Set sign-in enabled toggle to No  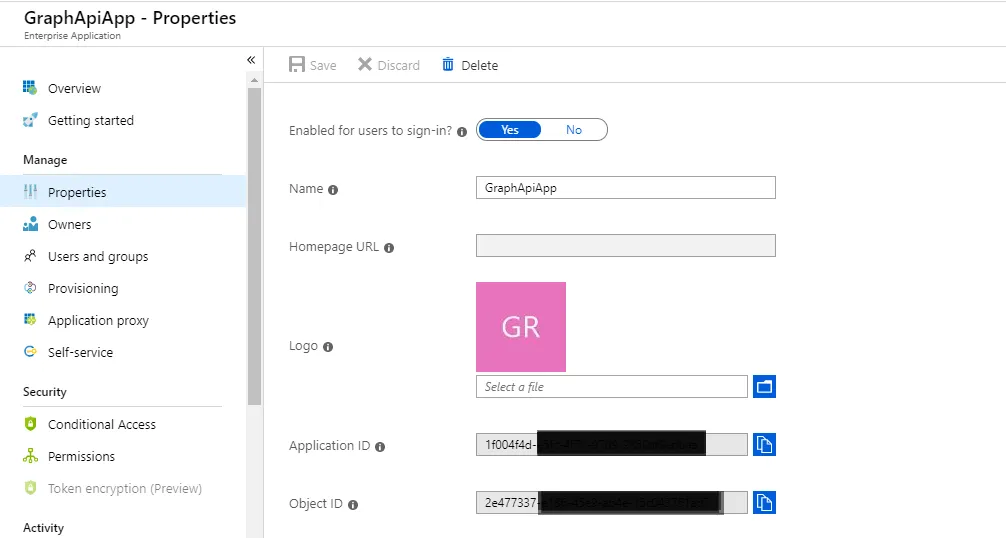click(574, 130)
